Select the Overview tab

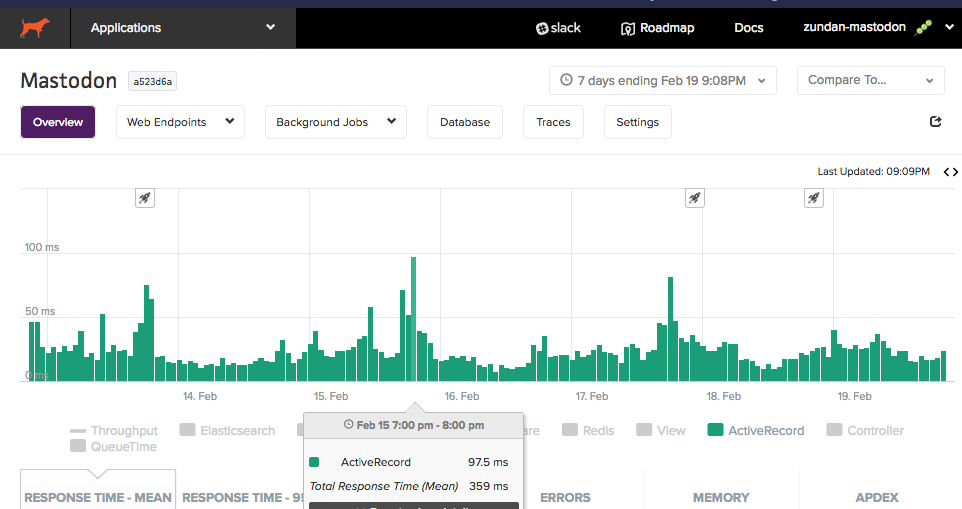tap(58, 122)
